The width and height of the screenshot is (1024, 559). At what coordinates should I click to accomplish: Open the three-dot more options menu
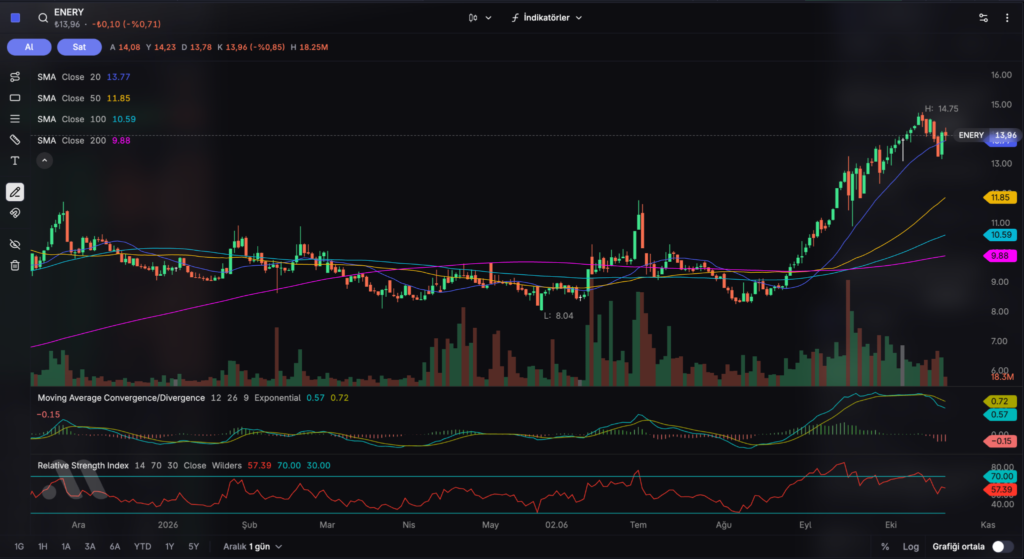coord(1007,18)
